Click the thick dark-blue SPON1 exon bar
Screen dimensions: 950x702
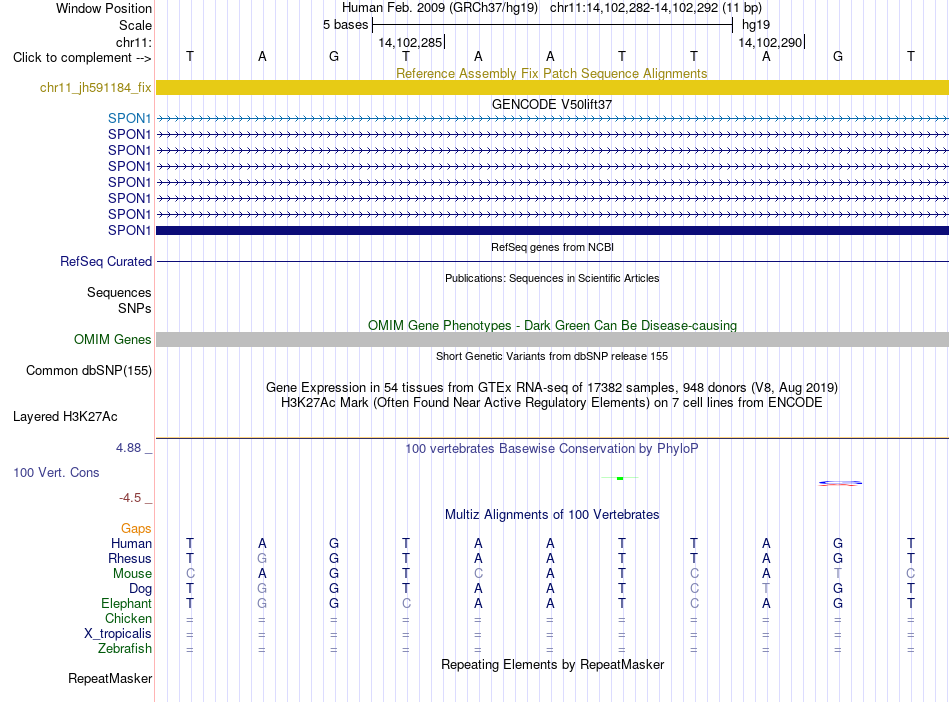pos(552,230)
